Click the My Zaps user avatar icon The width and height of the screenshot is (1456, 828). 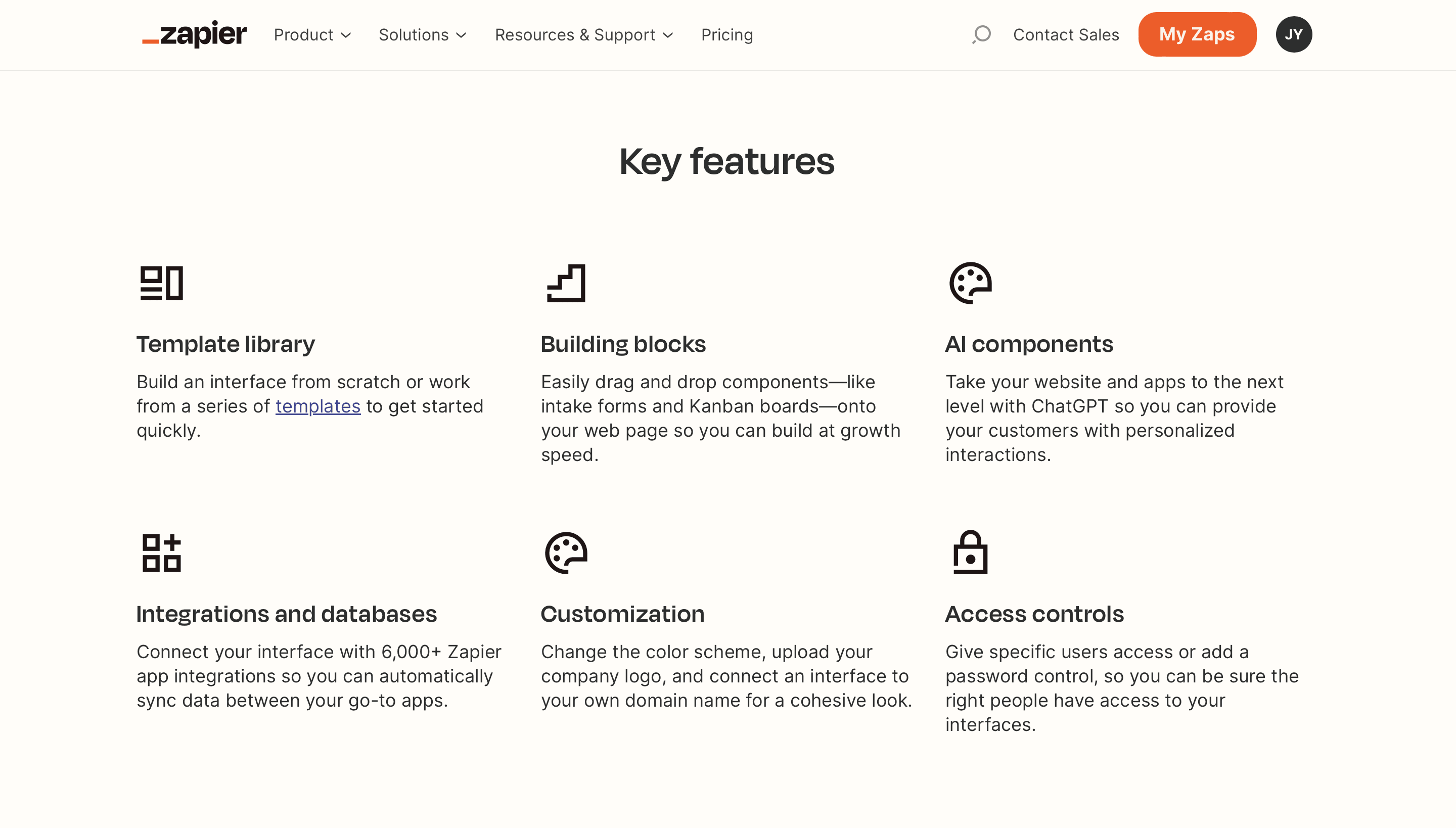tap(1294, 34)
